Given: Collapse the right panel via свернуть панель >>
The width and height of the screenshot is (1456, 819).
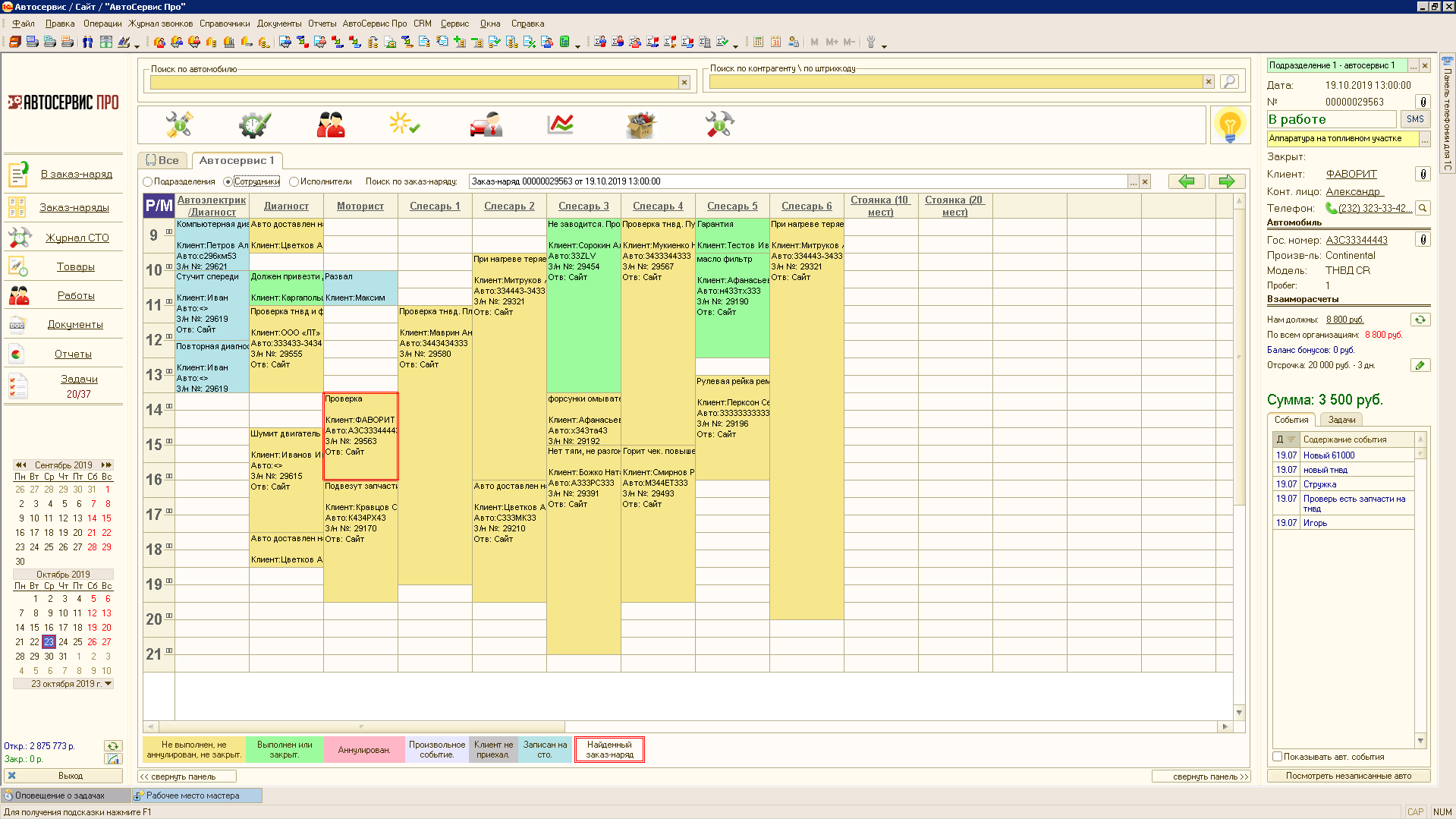Looking at the screenshot, I should coord(1200,776).
